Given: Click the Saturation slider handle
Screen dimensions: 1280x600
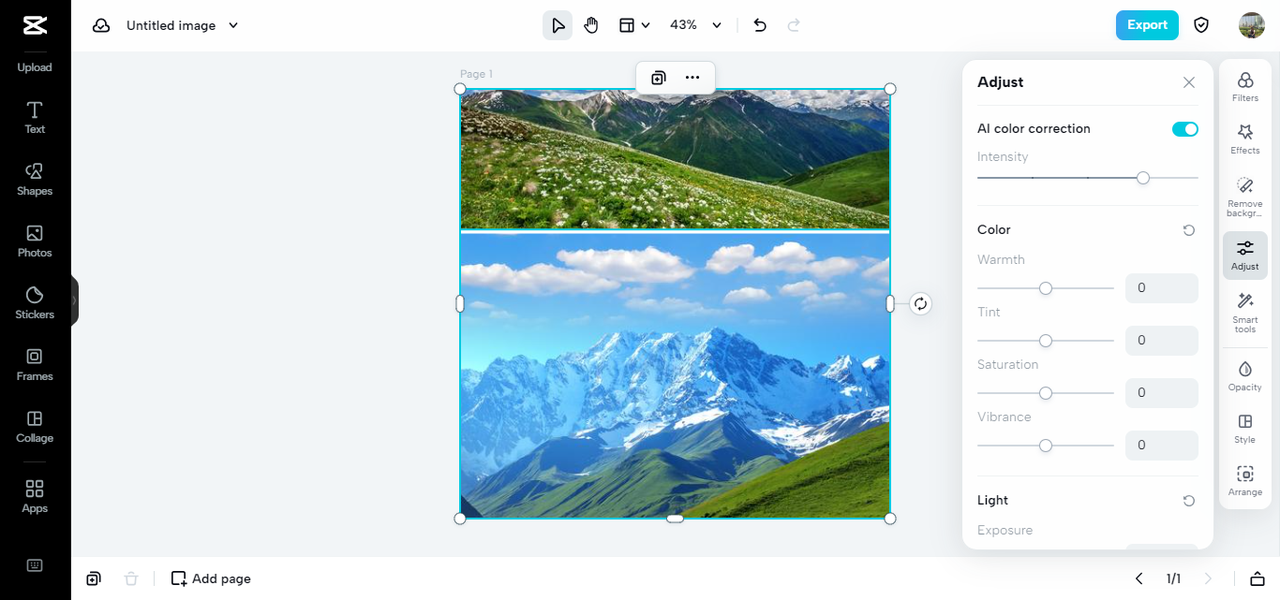Looking at the screenshot, I should pos(1046,393).
